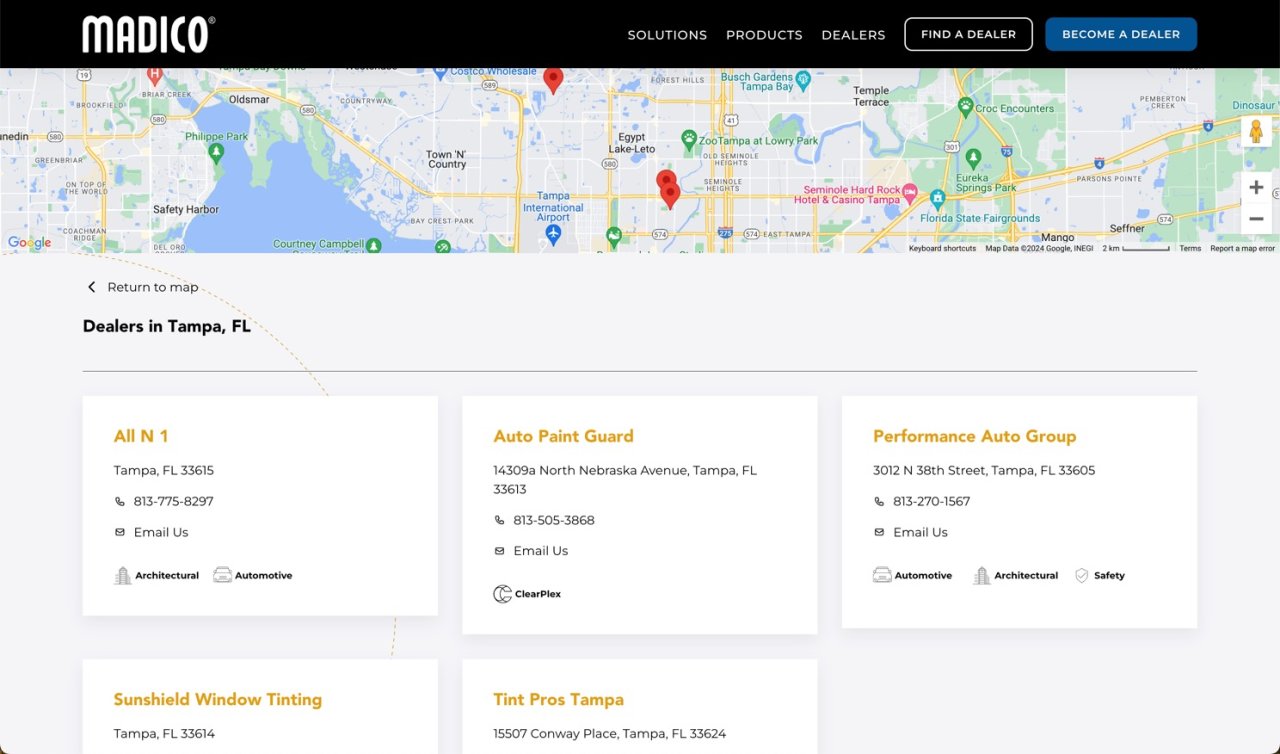
Task: Click email icon in Auto Paint Guard card
Action: coord(500,551)
